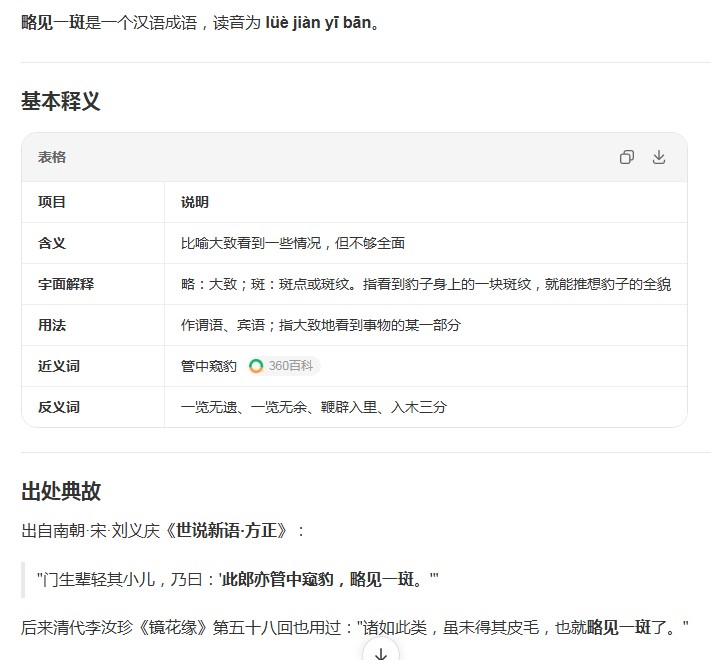Copy the table with the copy icon
The width and height of the screenshot is (711, 660).
[627, 157]
